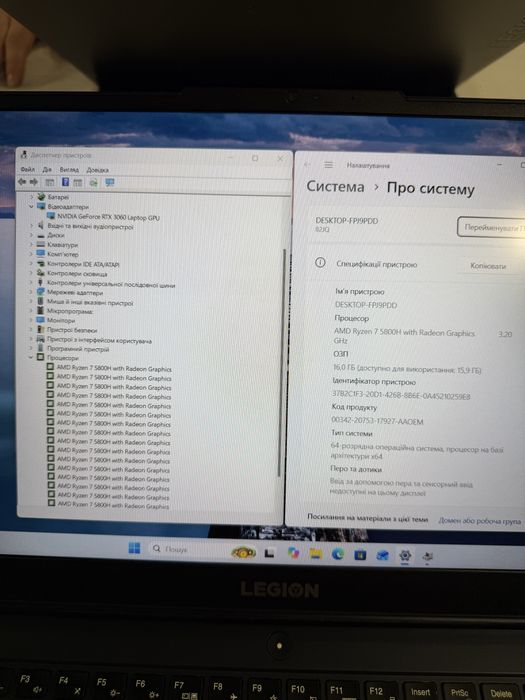Click the device ID value 37B2C1F3-20D1-4268
This screenshot has width=525, height=700.
(x=400, y=395)
